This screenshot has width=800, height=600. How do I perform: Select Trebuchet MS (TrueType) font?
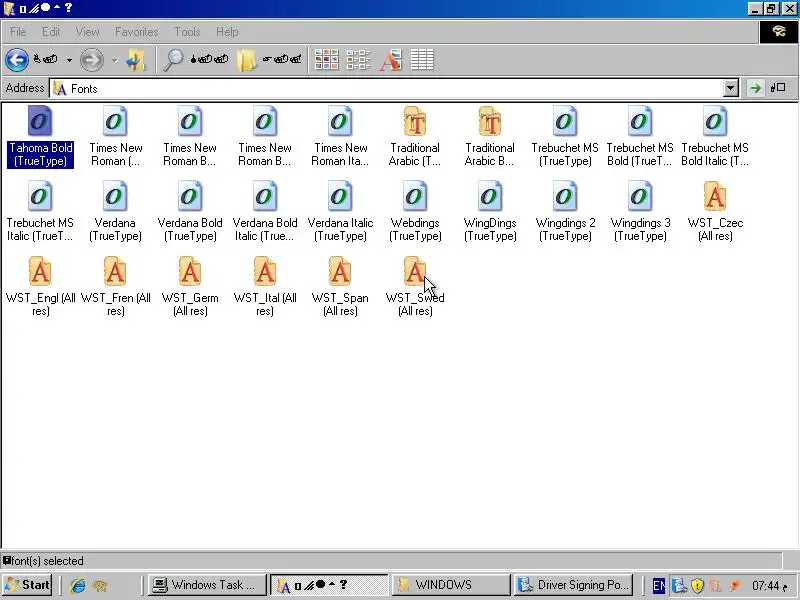pos(565,136)
